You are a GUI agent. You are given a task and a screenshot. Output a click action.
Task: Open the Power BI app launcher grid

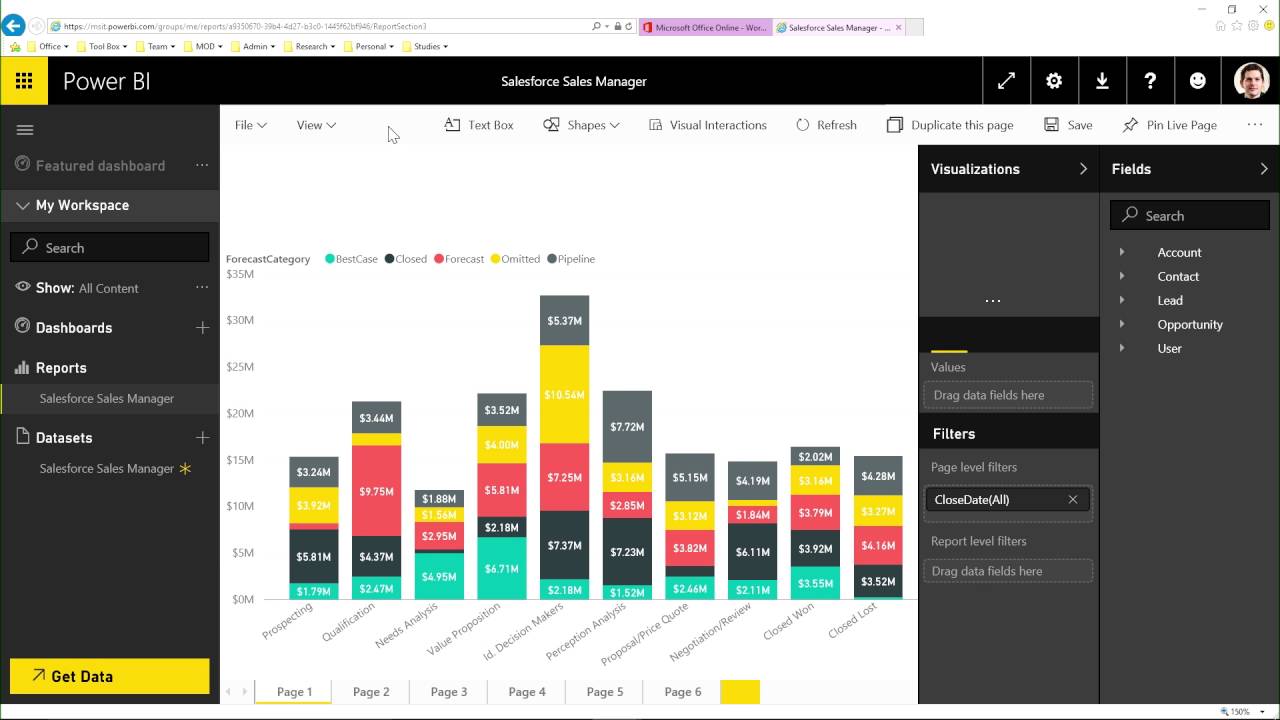pyautogui.click(x=24, y=81)
